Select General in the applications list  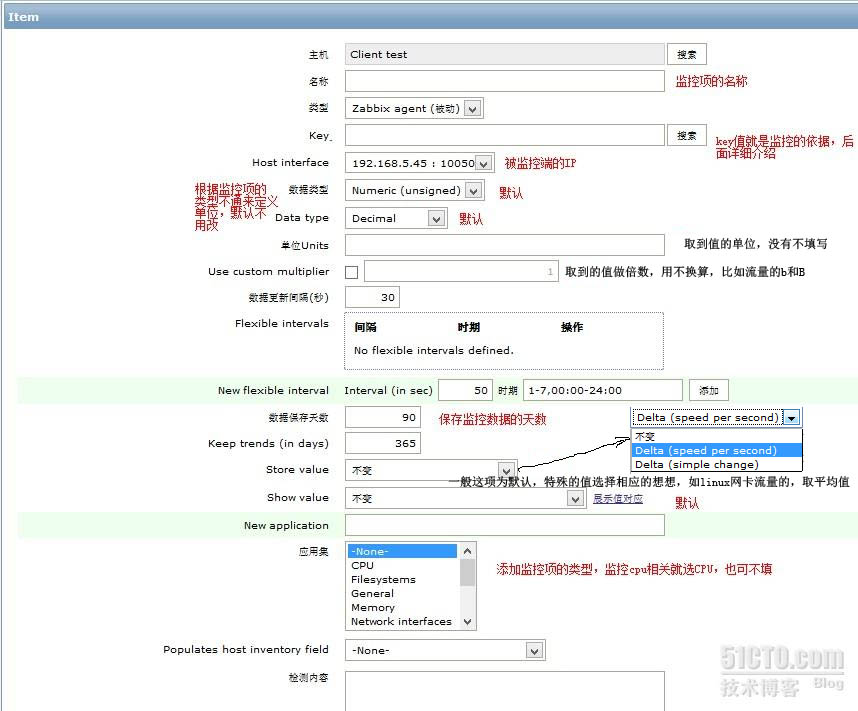pos(402,593)
